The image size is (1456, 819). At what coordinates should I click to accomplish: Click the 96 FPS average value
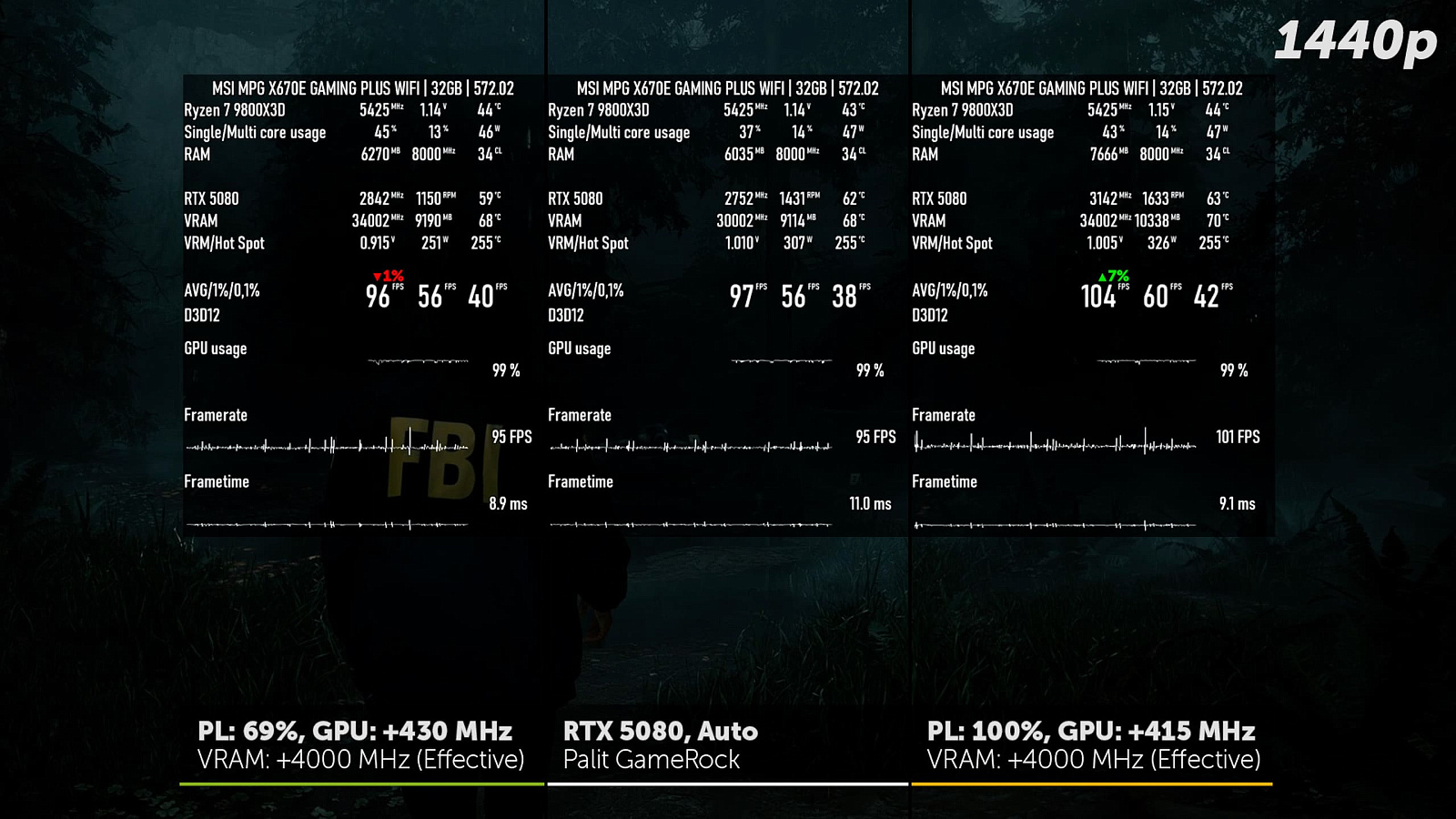click(x=384, y=296)
